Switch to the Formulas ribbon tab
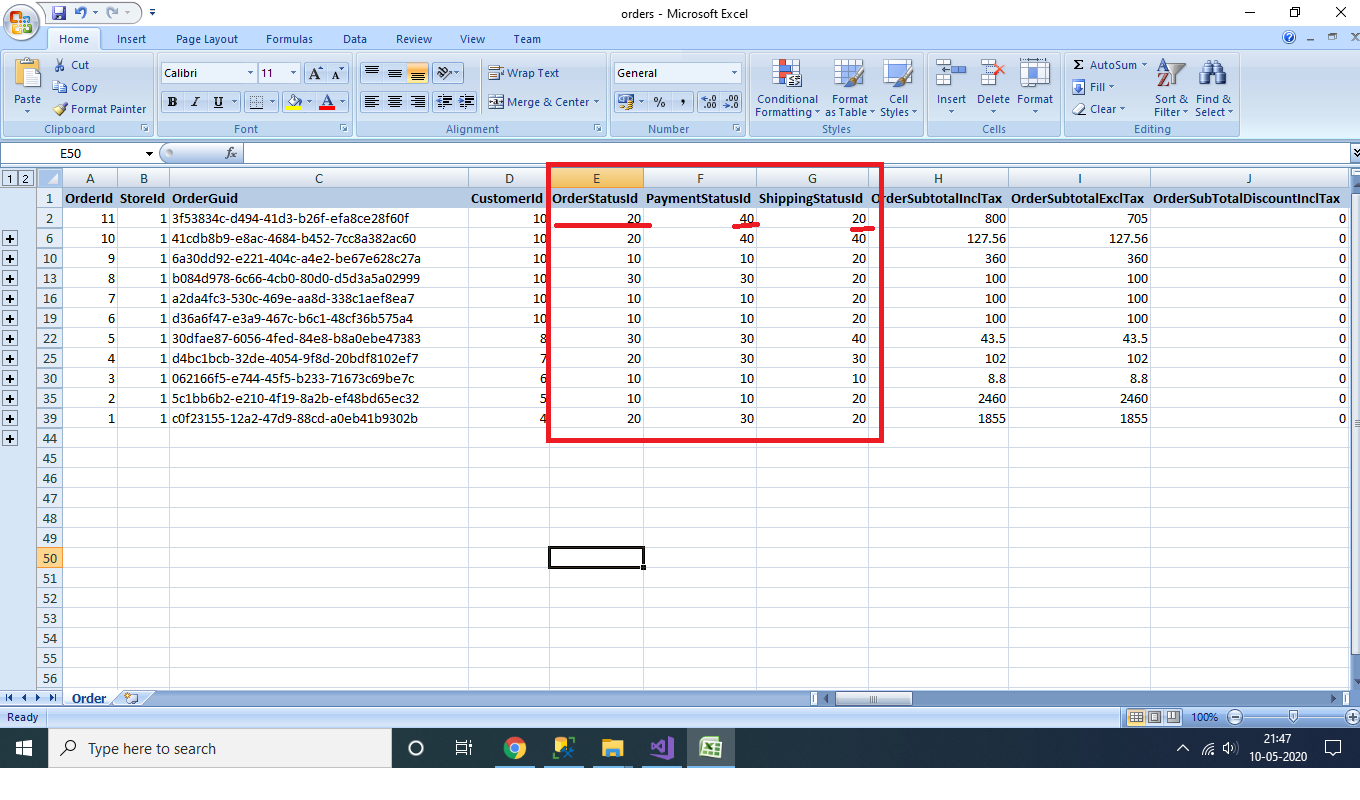 [289, 39]
